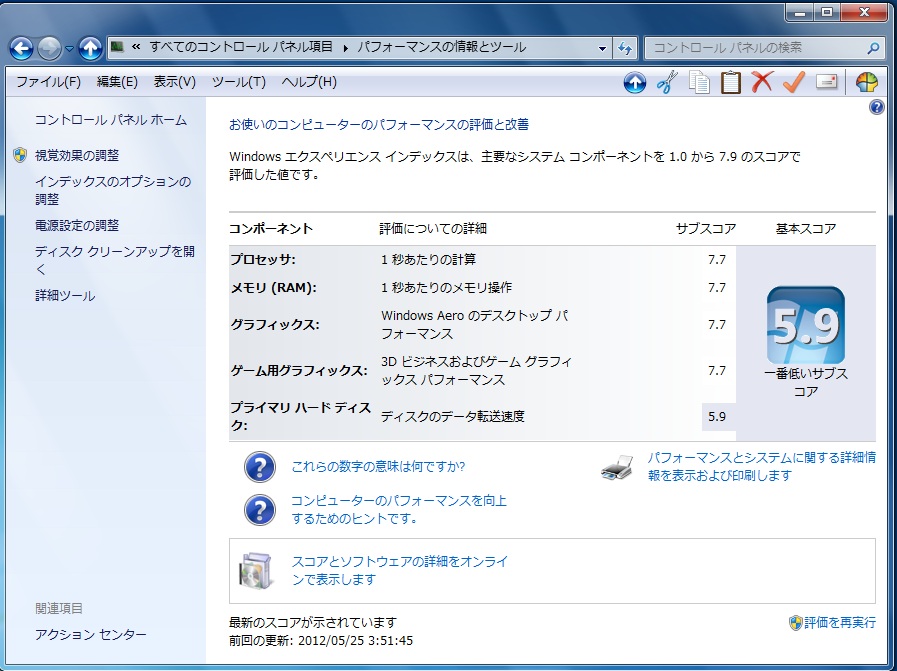This screenshot has width=897, height=671.
Task: Open the ツール(T) menu
Action: [x=239, y=82]
